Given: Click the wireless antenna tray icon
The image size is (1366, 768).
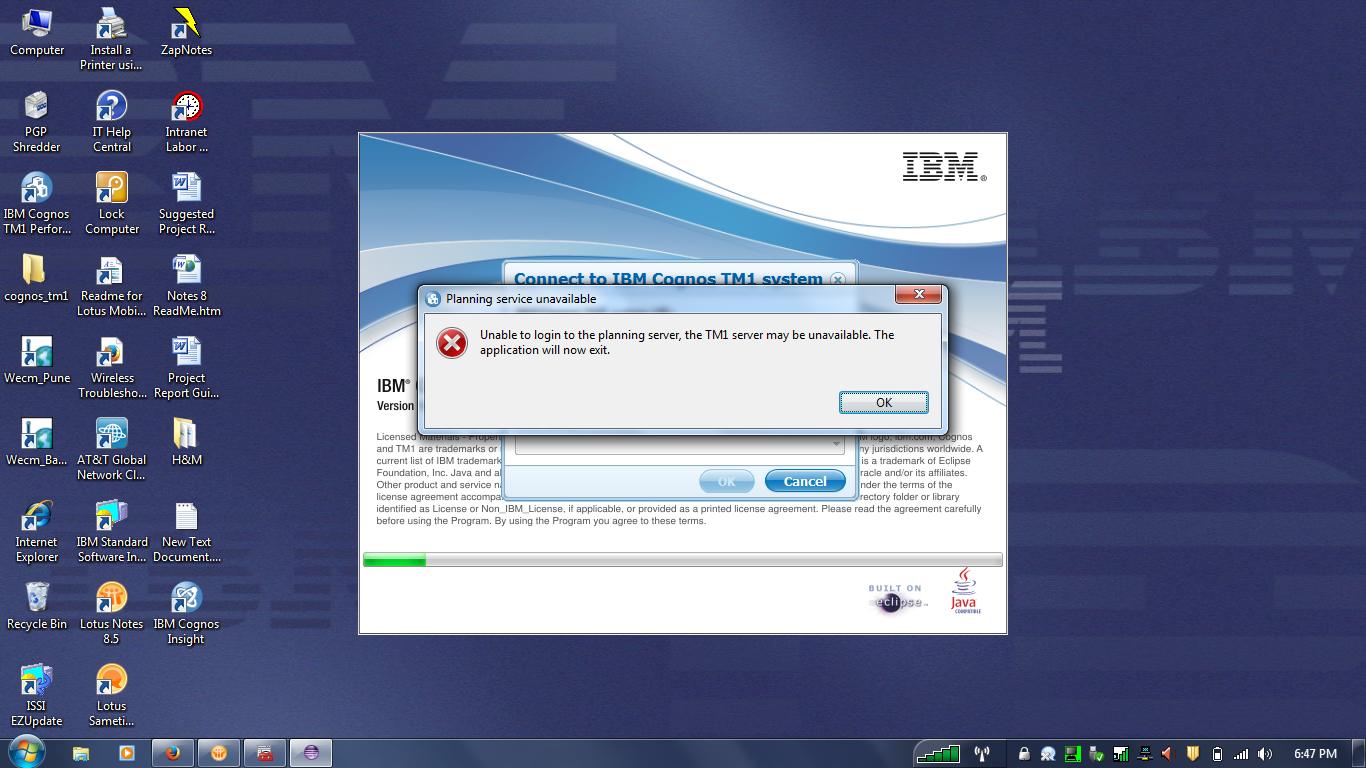Looking at the screenshot, I should 982,754.
